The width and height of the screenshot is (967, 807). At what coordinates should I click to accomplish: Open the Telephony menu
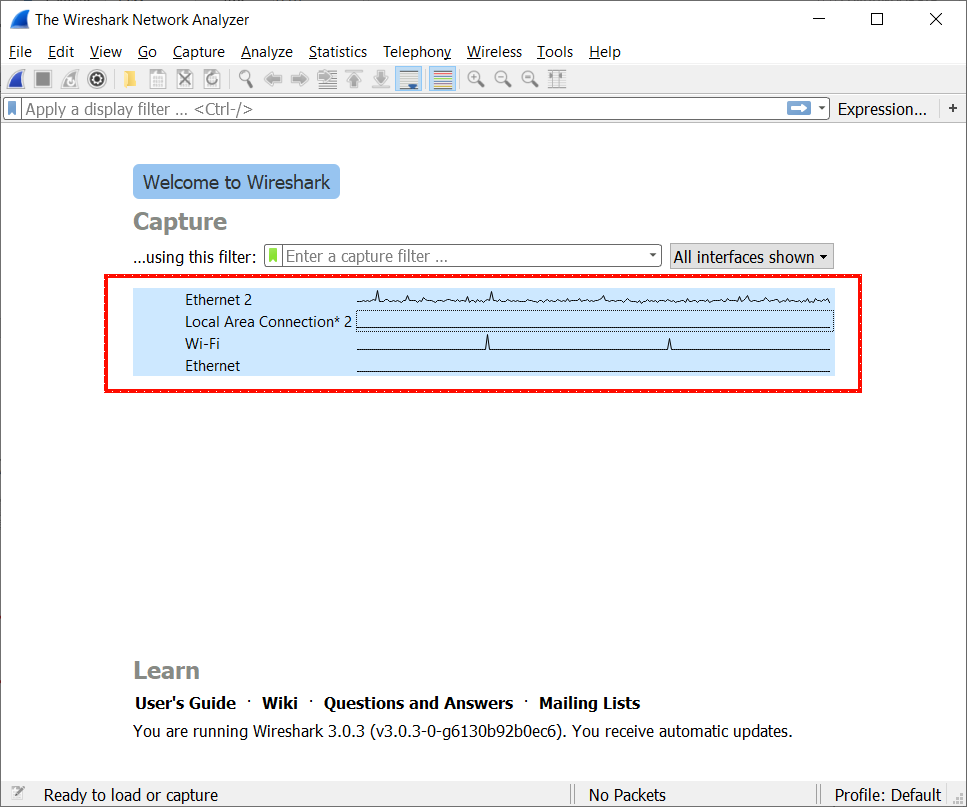click(417, 52)
